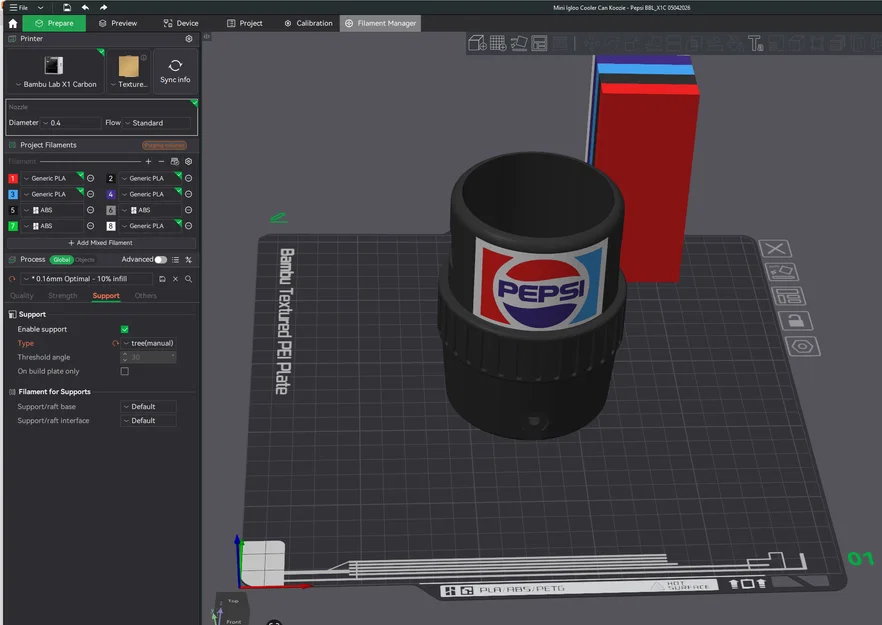Viewport: 882px width, 625px height.
Task: Toggle the Advanced mode switch
Action: 161,260
